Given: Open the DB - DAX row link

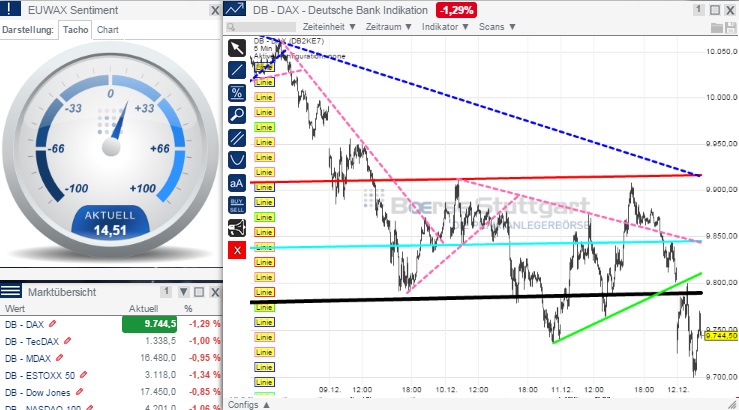Looking at the screenshot, I should pyautogui.click(x=25, y=324).
